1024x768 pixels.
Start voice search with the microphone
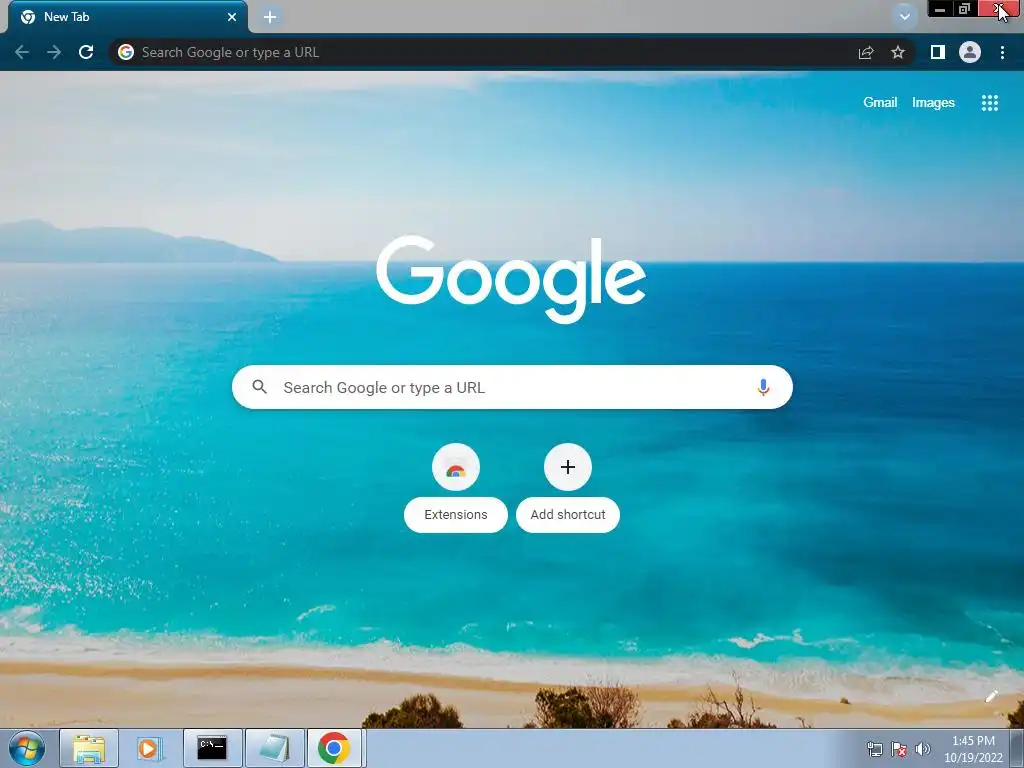[x=763, y=387]
